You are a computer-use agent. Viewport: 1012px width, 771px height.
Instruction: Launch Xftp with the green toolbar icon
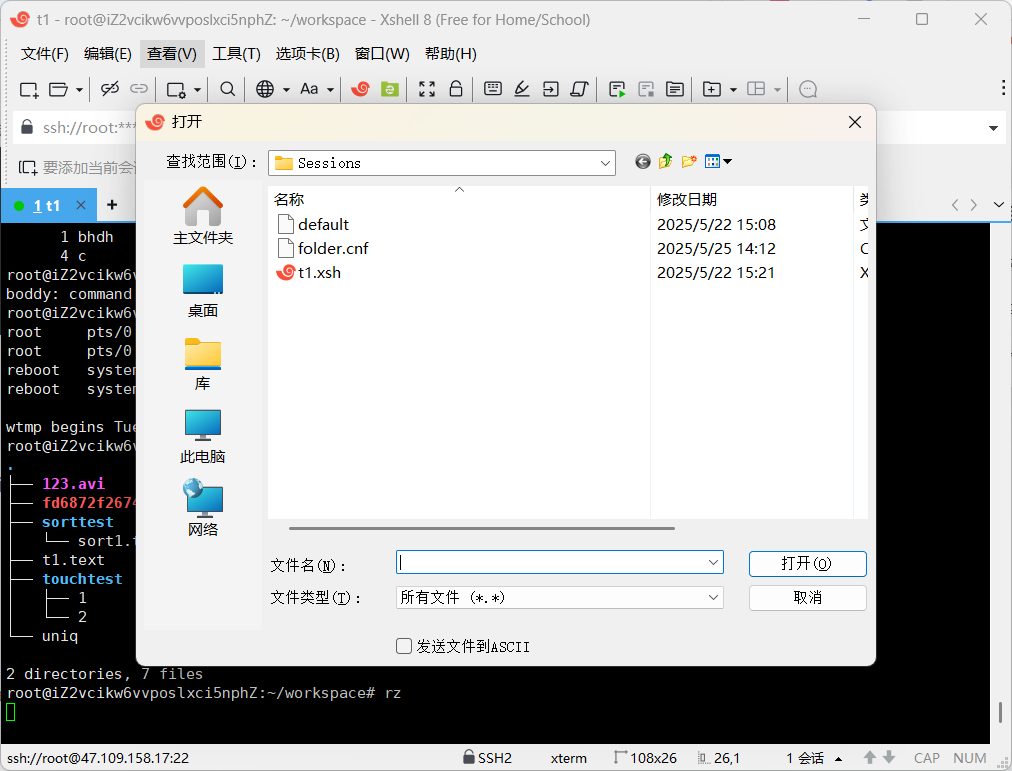pos(390,89)
